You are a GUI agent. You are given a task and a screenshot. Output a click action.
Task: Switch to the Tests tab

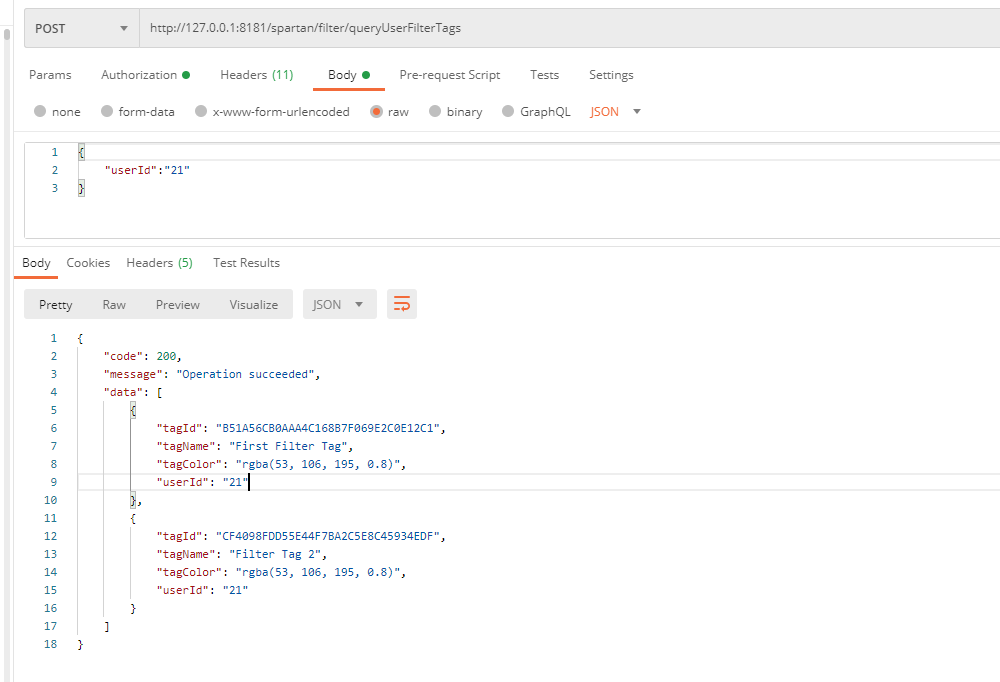click(x=544, y=75)
